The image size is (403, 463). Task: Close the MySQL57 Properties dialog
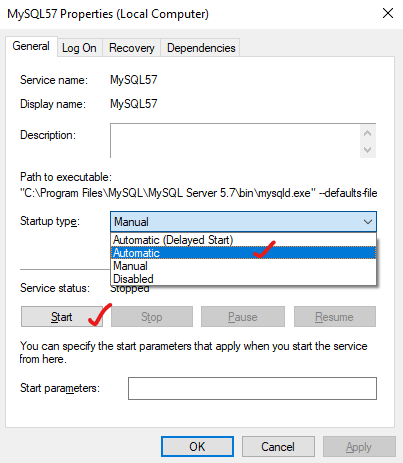pyautogui.click(x=388, y=14)
